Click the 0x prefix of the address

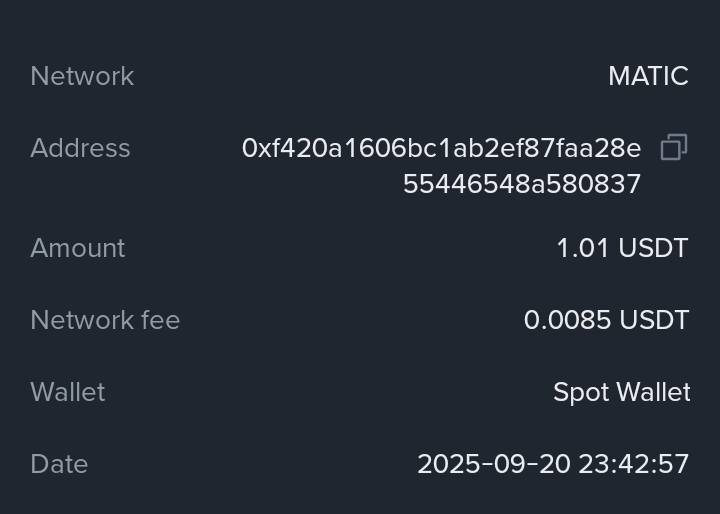tap(254, 148)
